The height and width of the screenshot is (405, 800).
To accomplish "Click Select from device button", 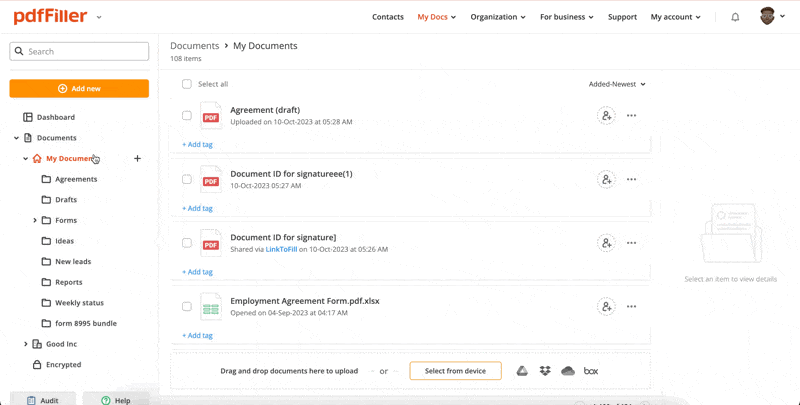I will pos(455,371).
